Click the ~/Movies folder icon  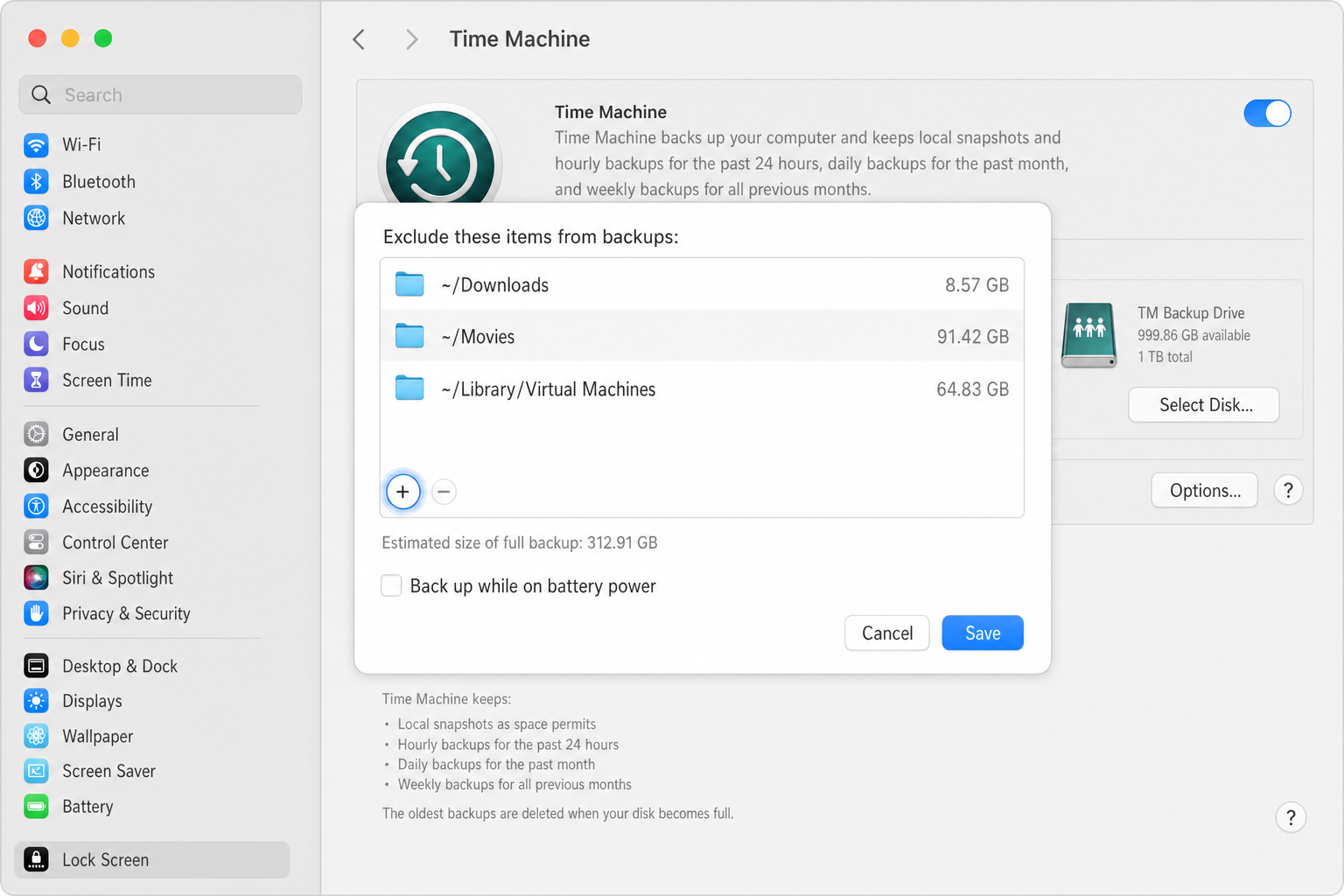409,336
